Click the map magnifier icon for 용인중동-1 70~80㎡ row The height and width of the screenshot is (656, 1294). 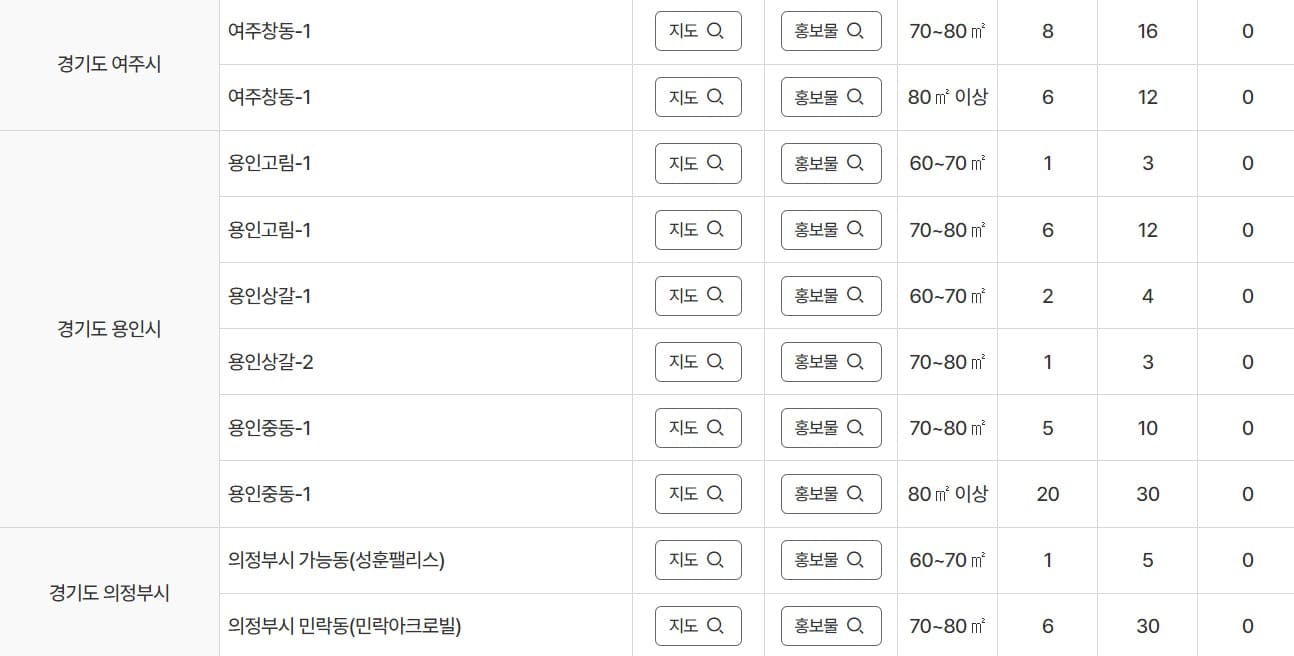tap(717, 427)
